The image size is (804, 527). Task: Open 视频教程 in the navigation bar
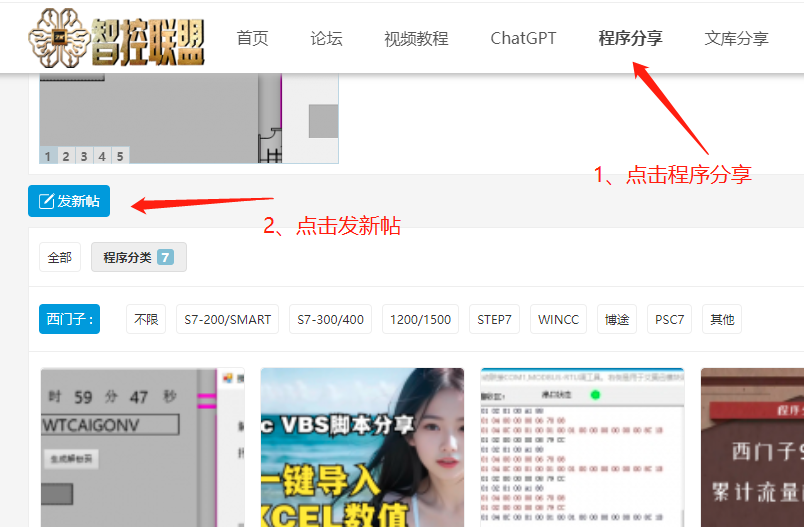(416, 39)
